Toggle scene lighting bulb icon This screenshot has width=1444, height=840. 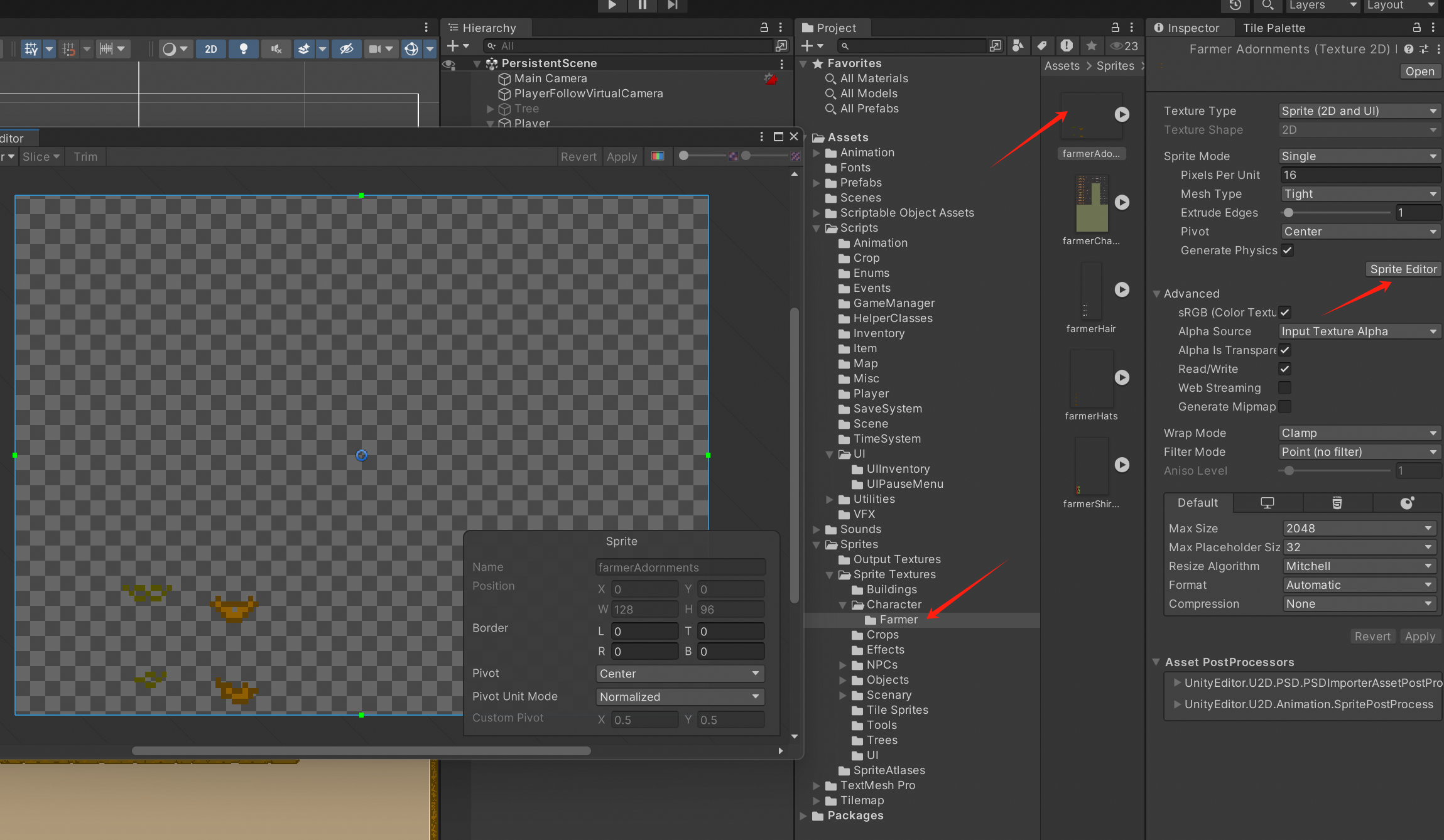(x=244, y=49)
